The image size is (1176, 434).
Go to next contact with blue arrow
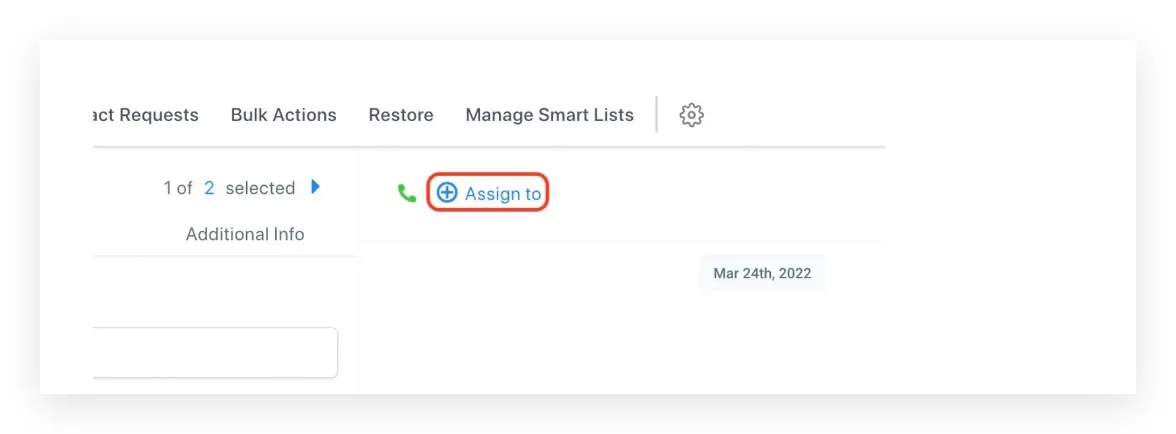pos(316,187)
